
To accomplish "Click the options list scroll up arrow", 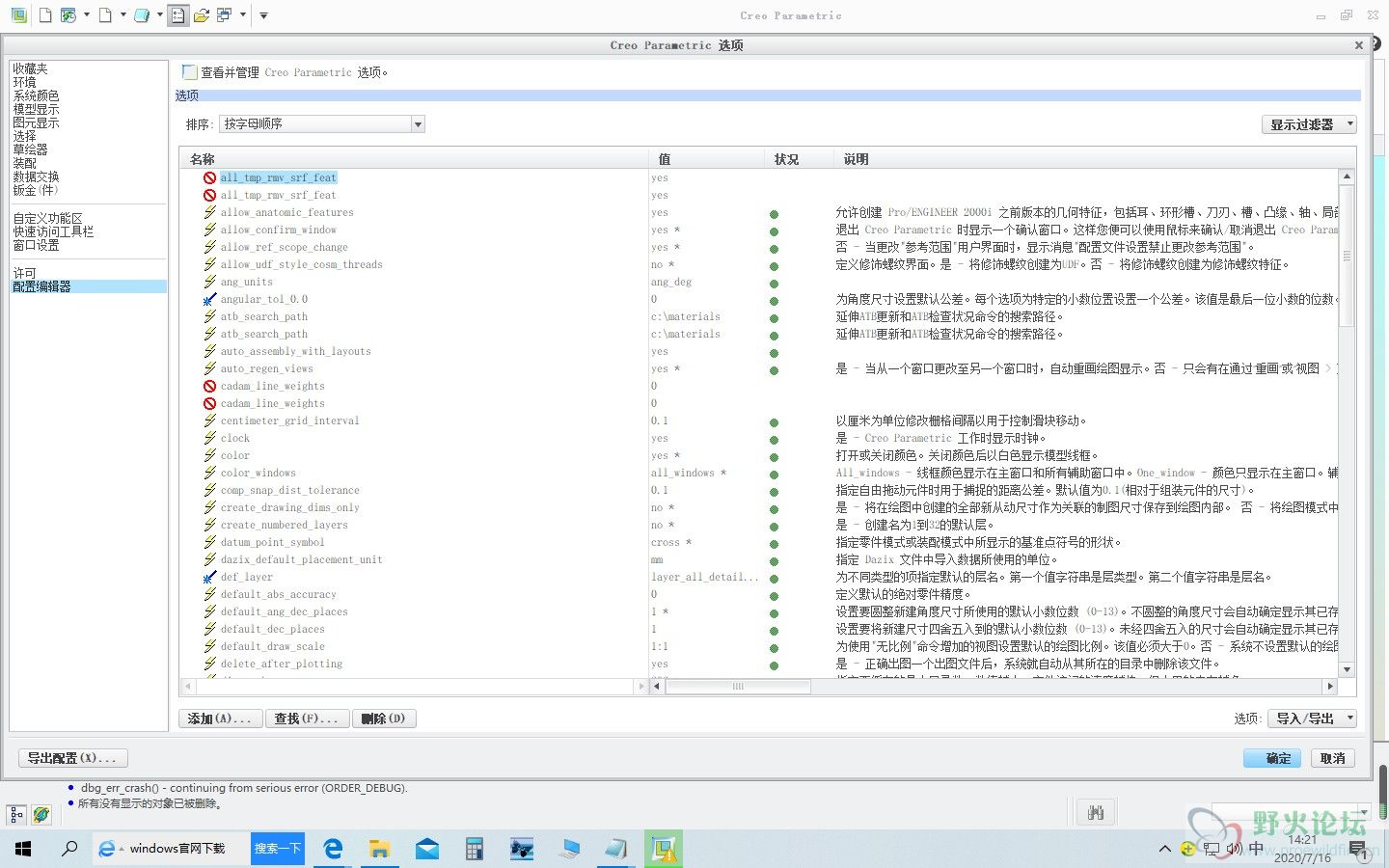I will click(1348, 176).
